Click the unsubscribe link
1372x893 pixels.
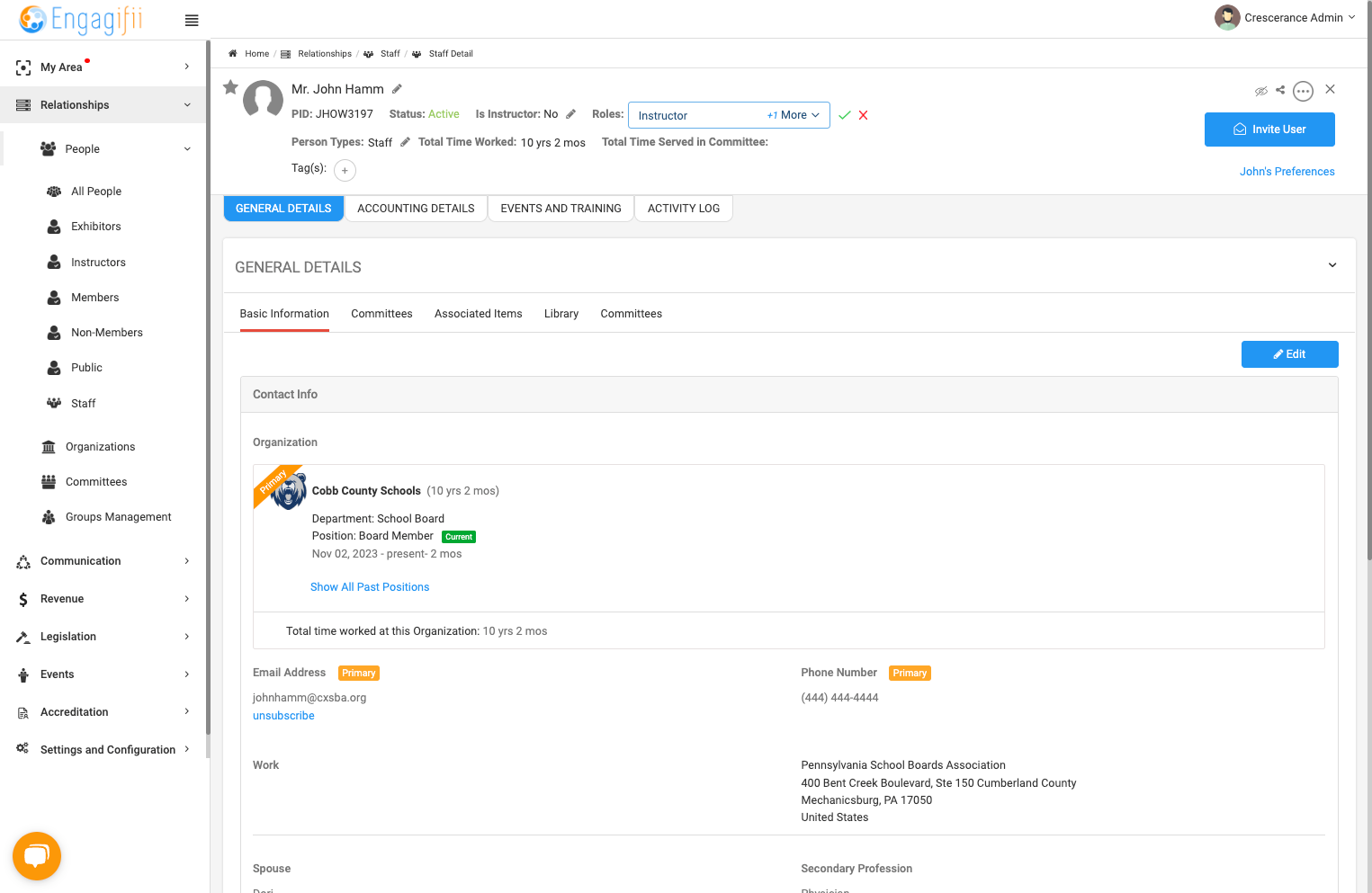[283, 716]
